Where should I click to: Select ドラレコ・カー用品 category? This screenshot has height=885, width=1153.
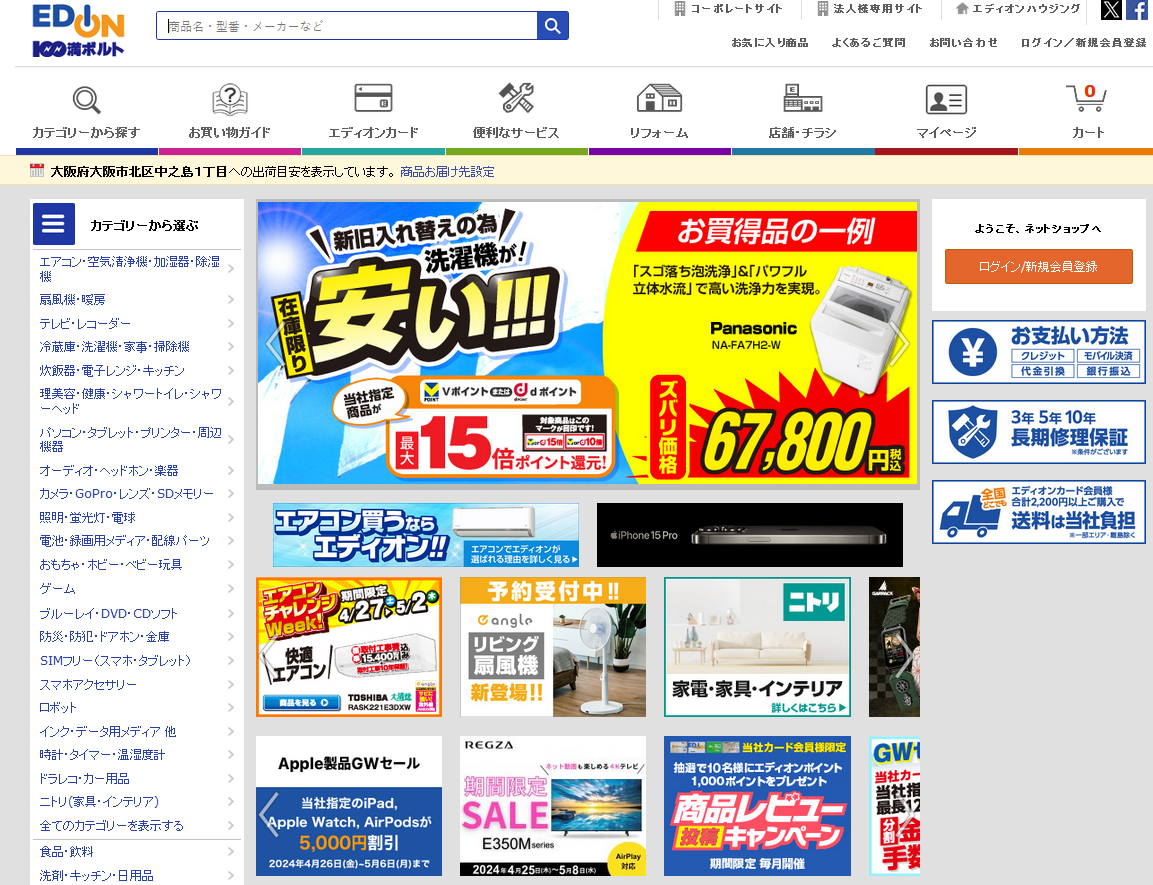pos(137,778)
